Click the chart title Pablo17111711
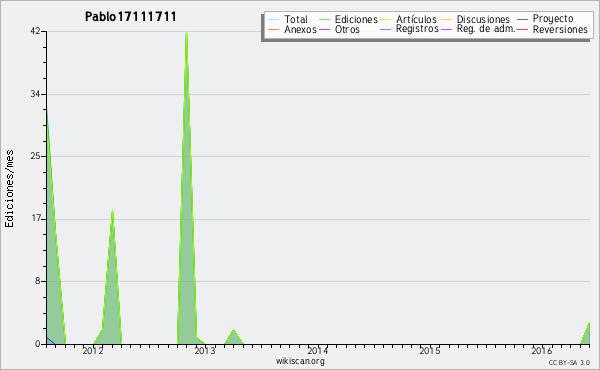Image resolution: width=600 pixels, height=370 pixels. pyautogui.click(x=130, y=17)
